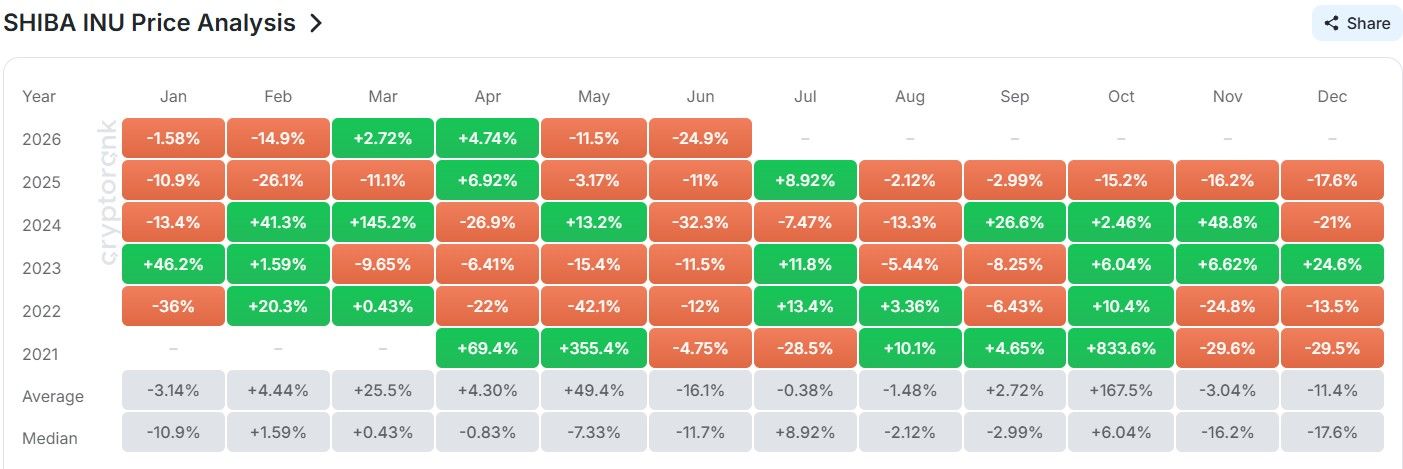Click the Jan 2026 -1.58% cell
The image size is (1403, 469).
click(173, 138)
